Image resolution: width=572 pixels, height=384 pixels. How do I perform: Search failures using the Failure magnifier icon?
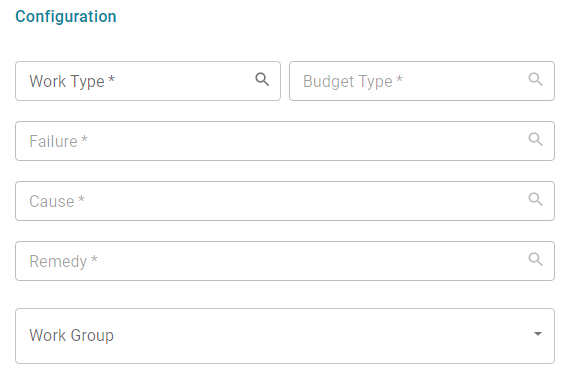536,139
